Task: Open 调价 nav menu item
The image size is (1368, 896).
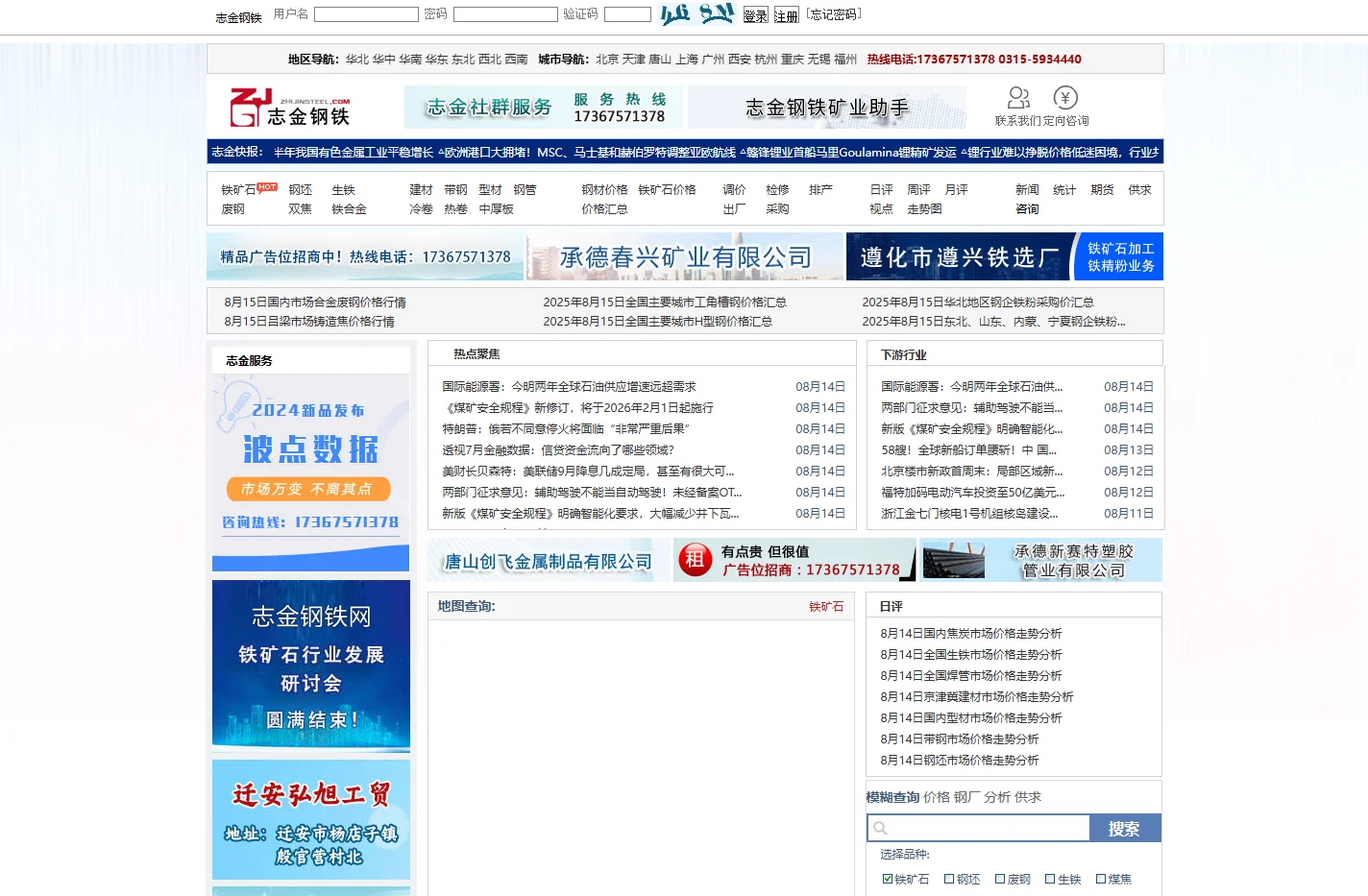Action: (x=734, y=190)
